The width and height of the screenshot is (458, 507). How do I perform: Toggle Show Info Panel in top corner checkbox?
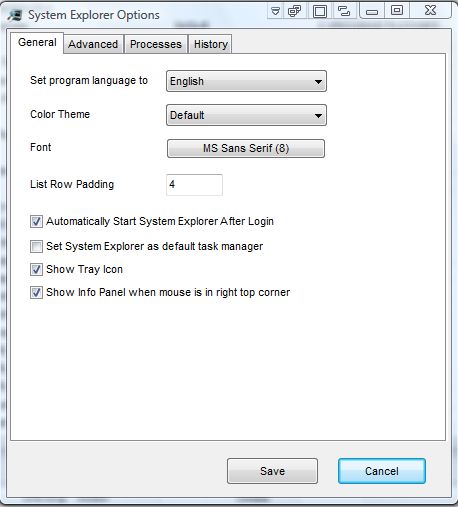coord(36,292)
